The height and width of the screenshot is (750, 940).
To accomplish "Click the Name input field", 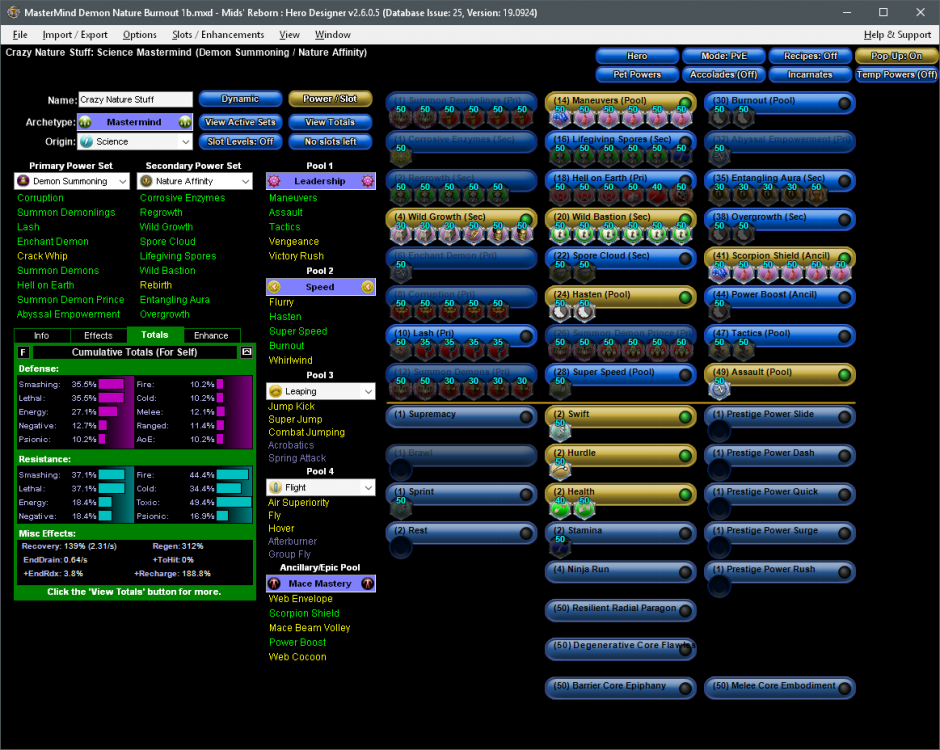I will [x=135, y=100].
